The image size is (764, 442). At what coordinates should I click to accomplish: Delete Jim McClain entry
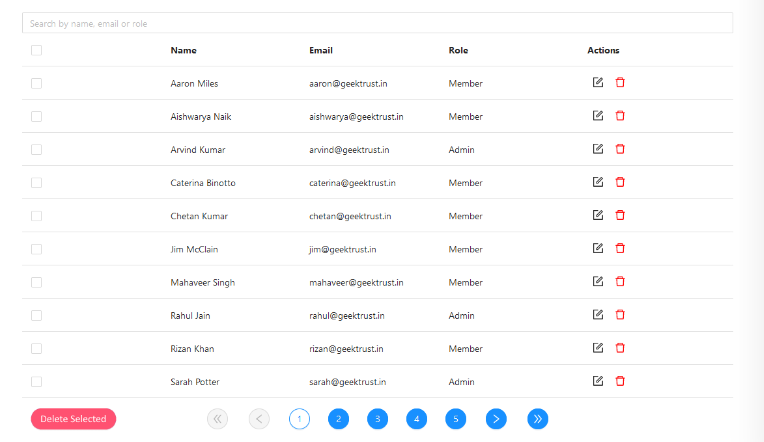coord(620,248)
